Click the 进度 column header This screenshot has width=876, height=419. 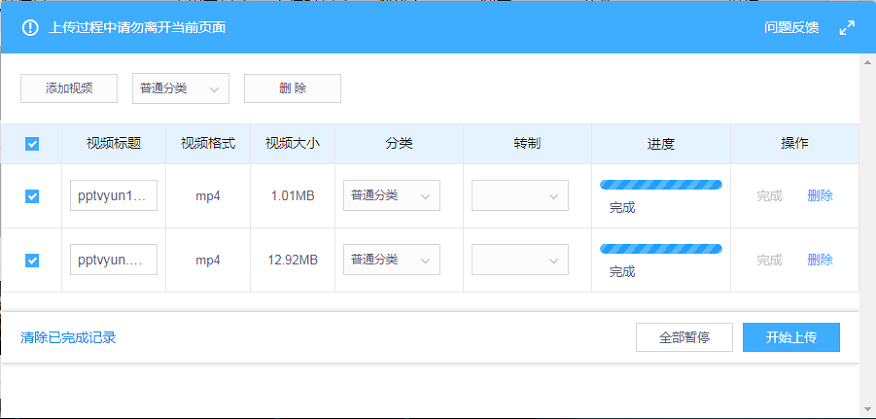[661, 144]
